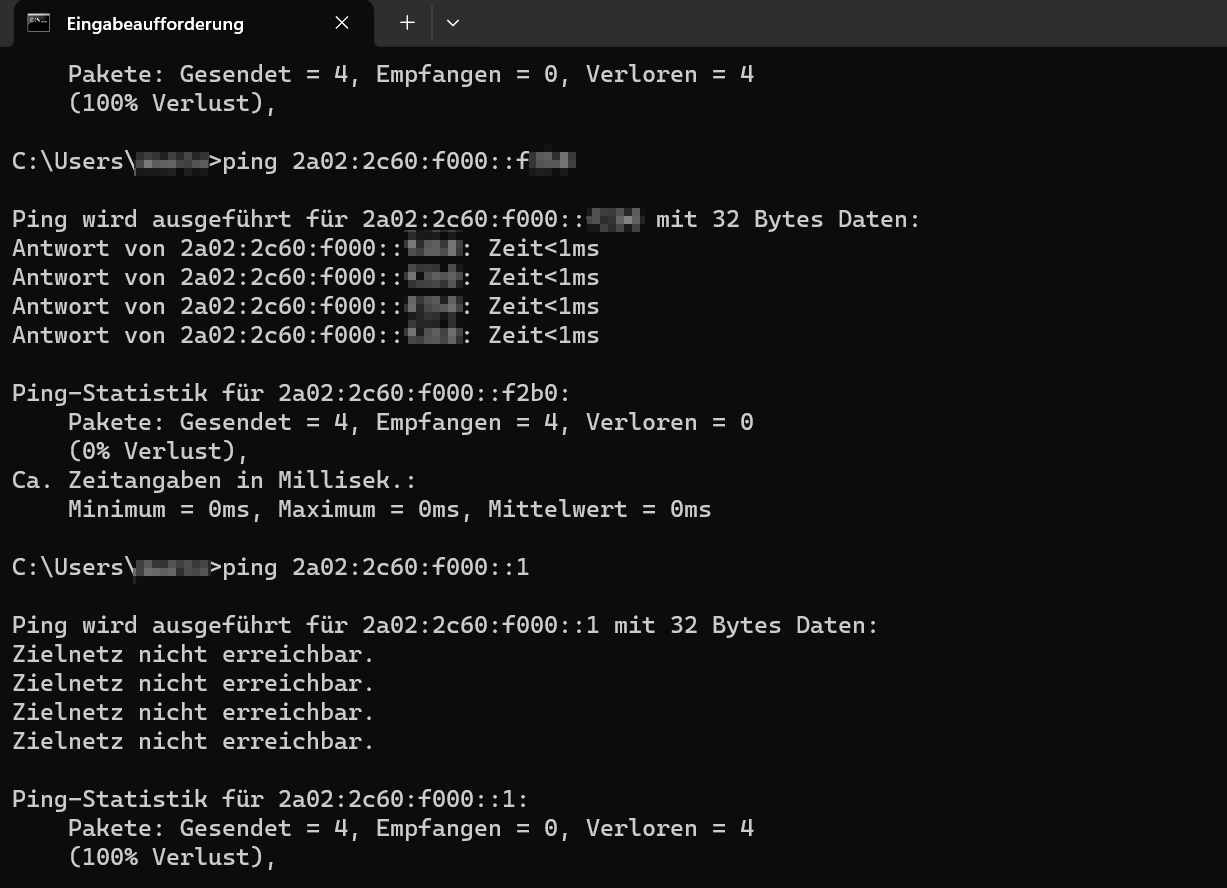Expand the new tab profile dropdown chevron

[453, 22]
